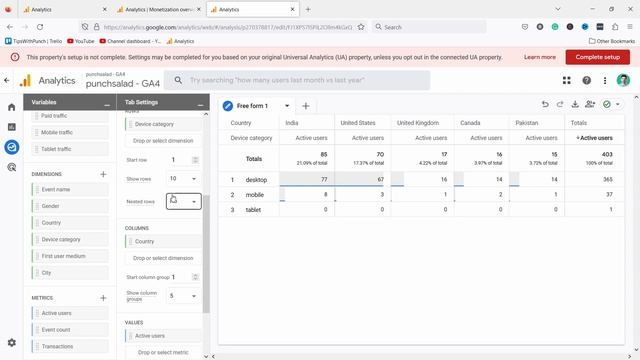Open Other Bookmarks folder
Viewport: 640px width, 360px height.
(x=612, y=41)
